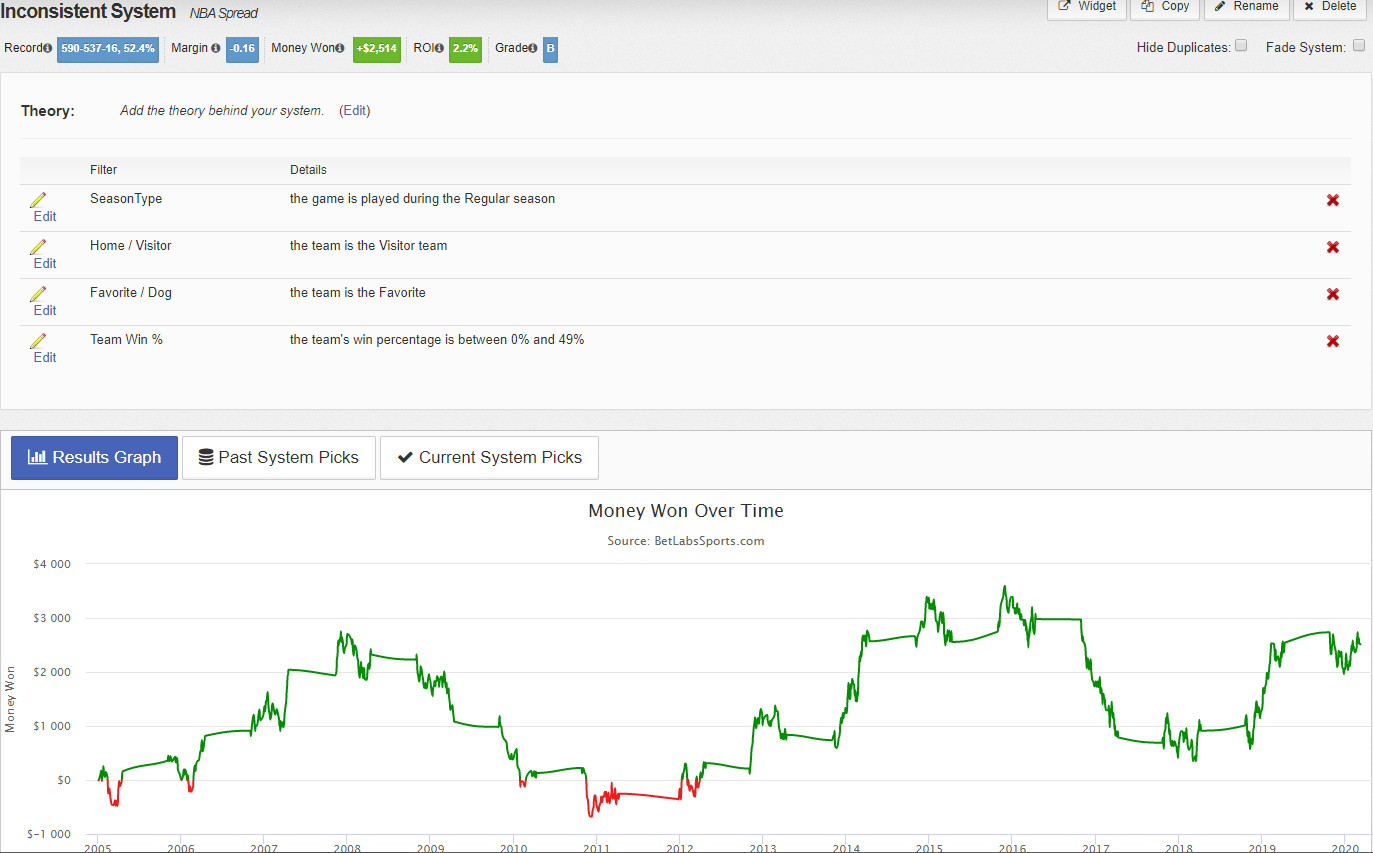Viewport: 1373px width, 853px height.
Task: Open the Past System Picks tab
Action: coord(278,458)
